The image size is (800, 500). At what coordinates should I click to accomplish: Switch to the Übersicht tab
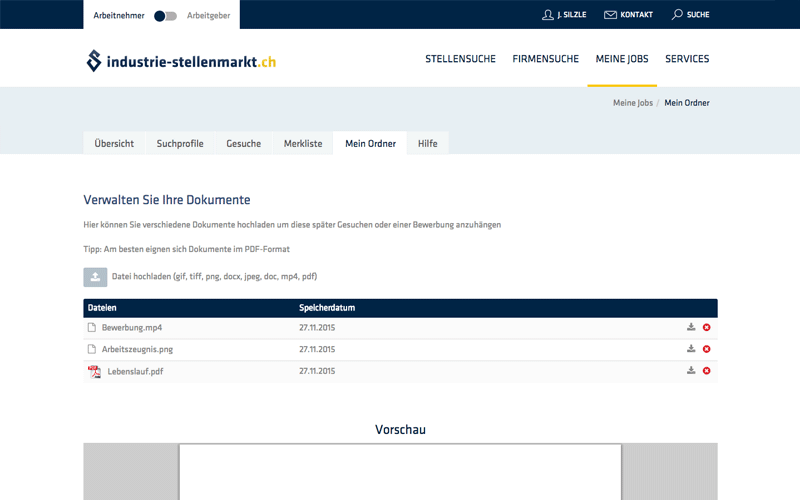(114, 144)
